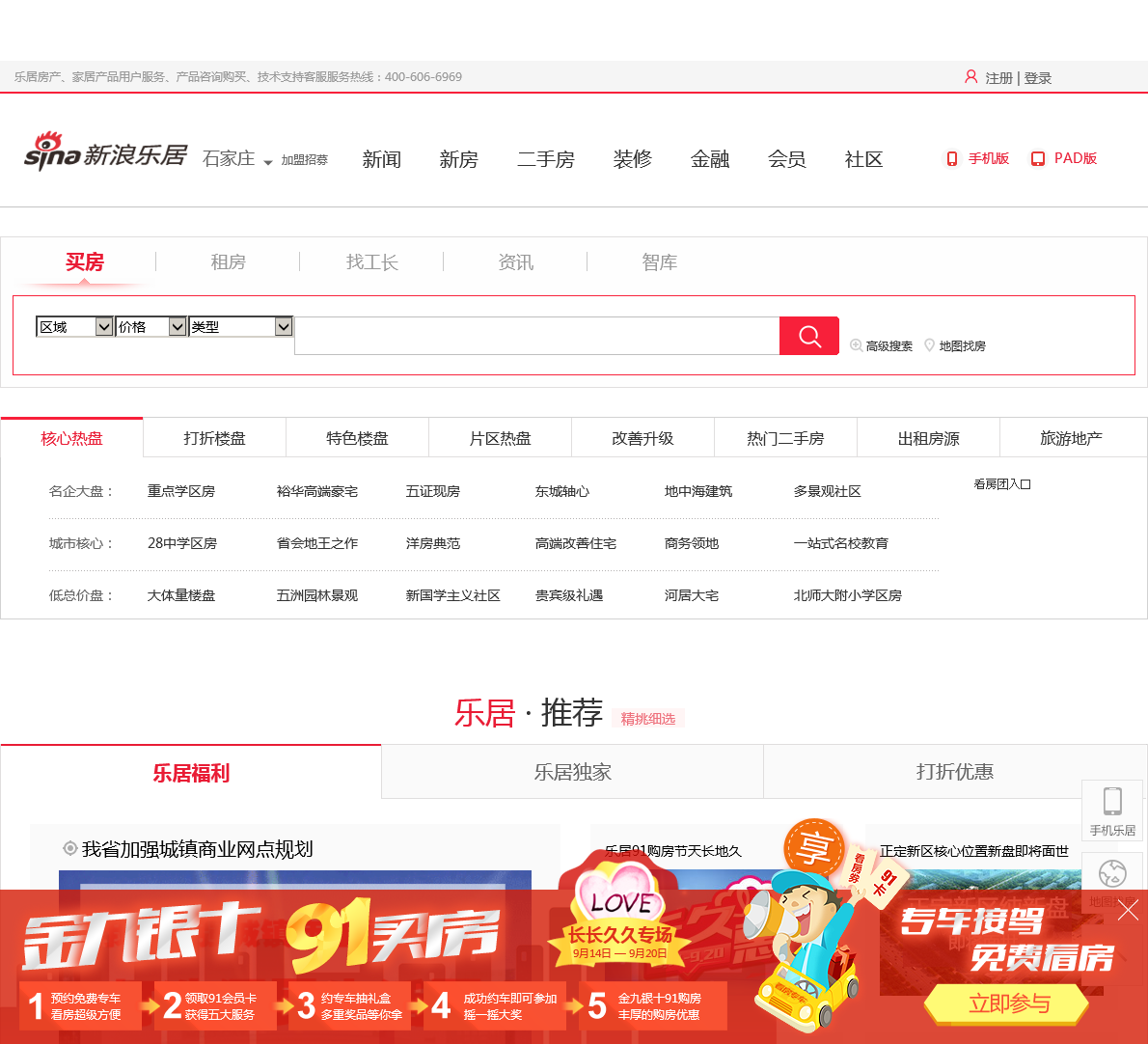The height and width of the screenshot is (1044, 1148).
Task: Open the 洋房典范 link
Action: tap(433, 543)
